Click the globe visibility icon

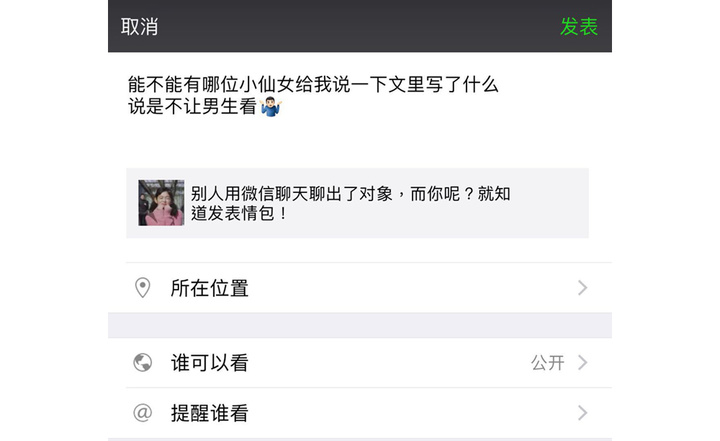point(142,362)
